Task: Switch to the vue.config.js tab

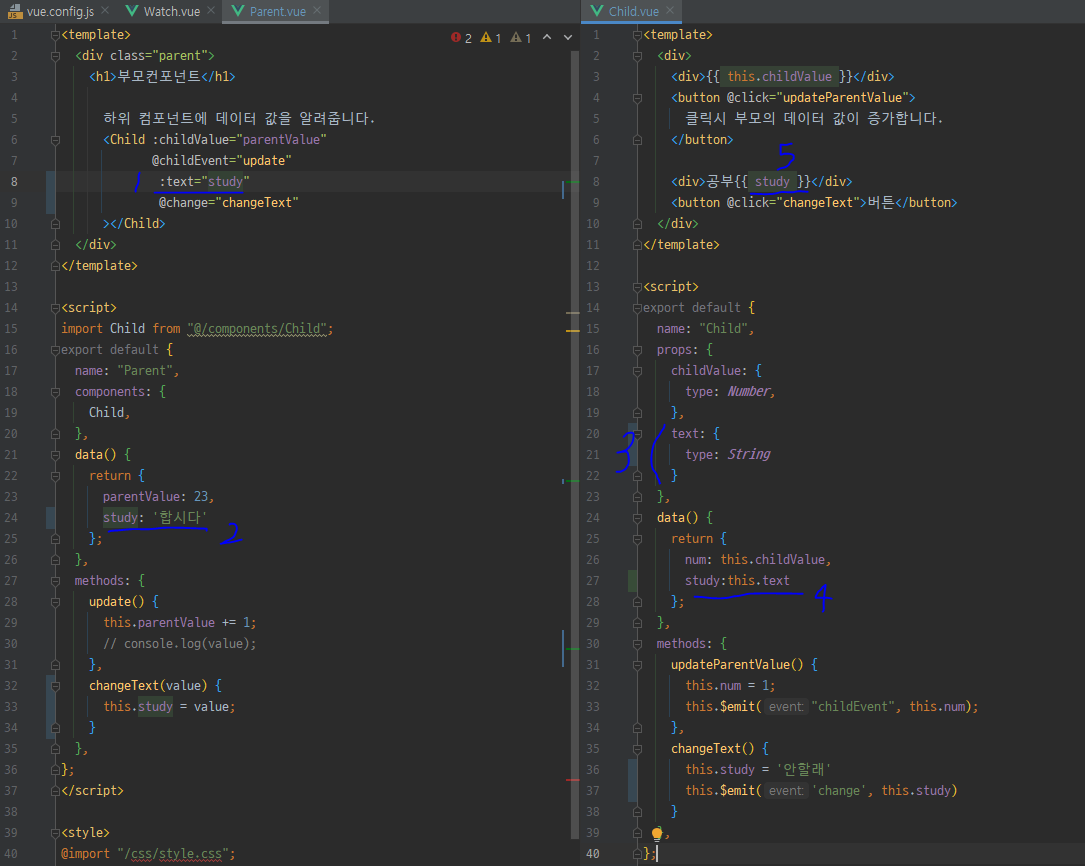Action: (x=60, y=11)
